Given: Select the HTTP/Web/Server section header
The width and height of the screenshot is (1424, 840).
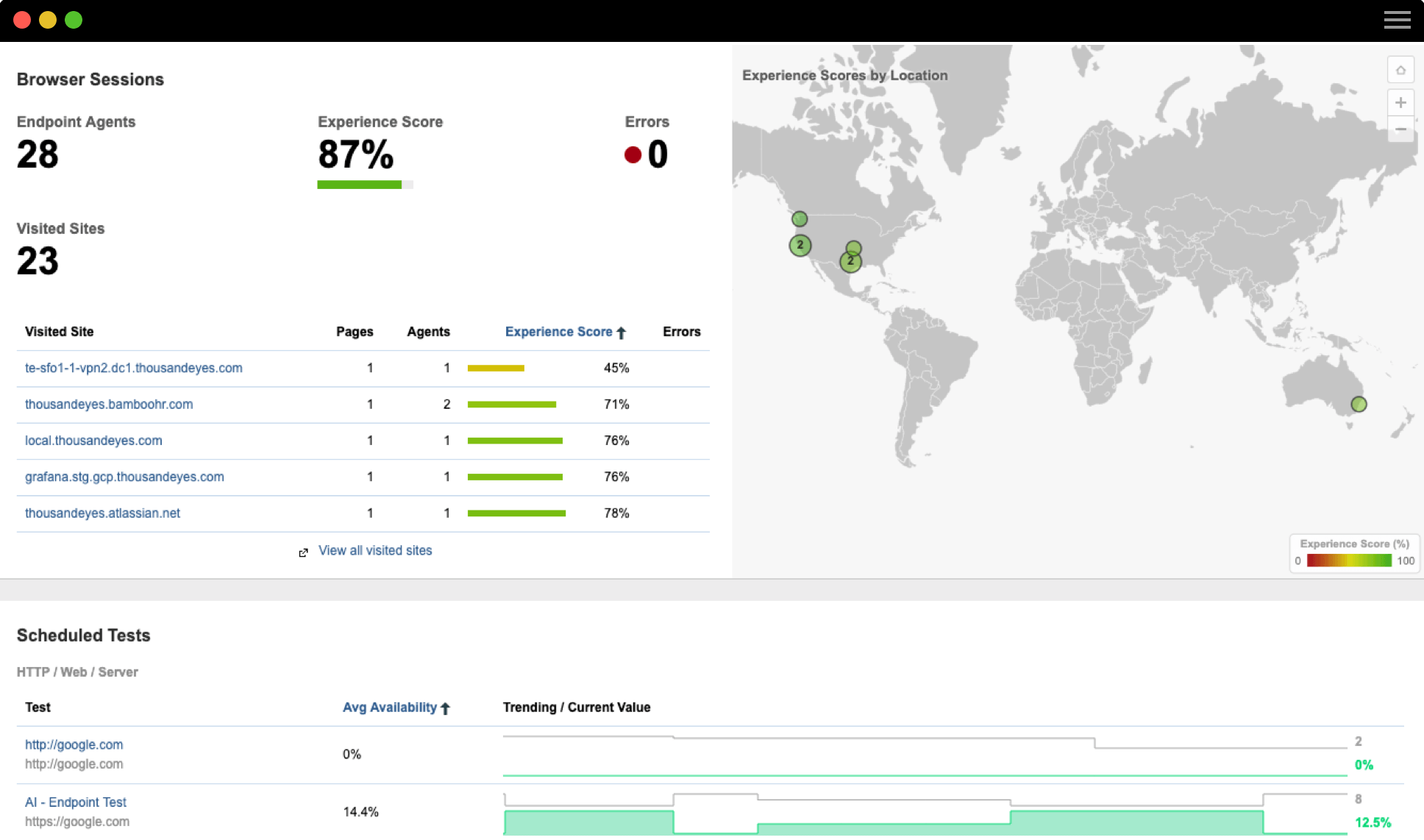Looking at the screenshot, I should tap(77, 671).
